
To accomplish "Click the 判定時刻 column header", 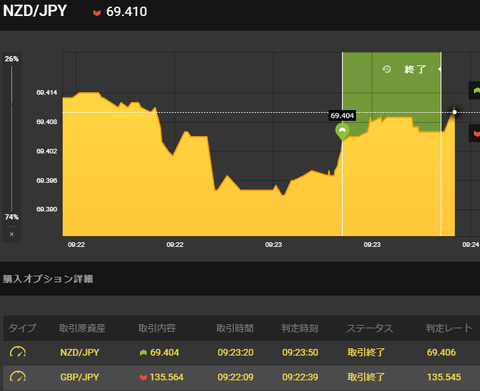I will [300, 328].
